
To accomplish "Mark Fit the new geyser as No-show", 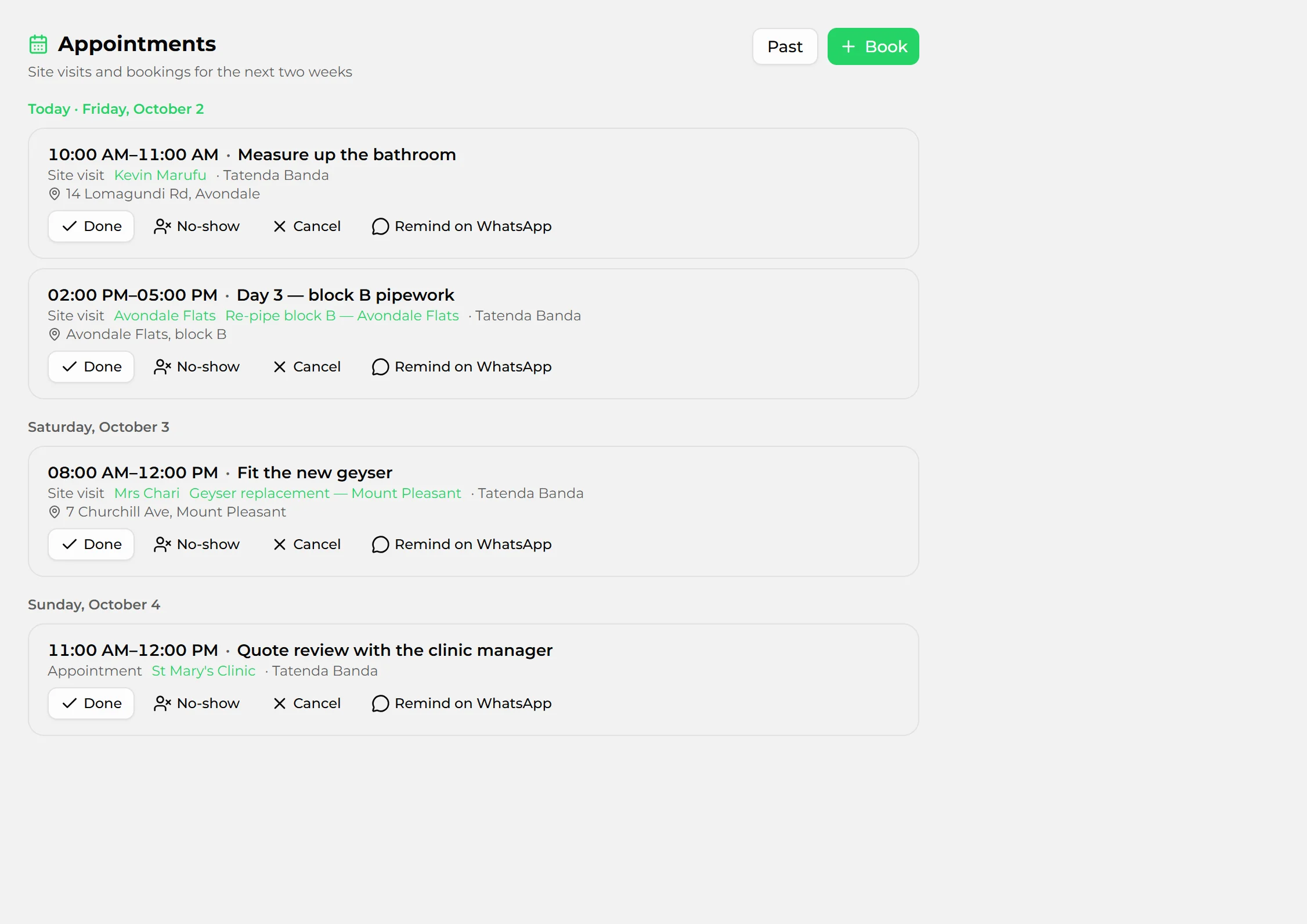I will coord(197,544).
